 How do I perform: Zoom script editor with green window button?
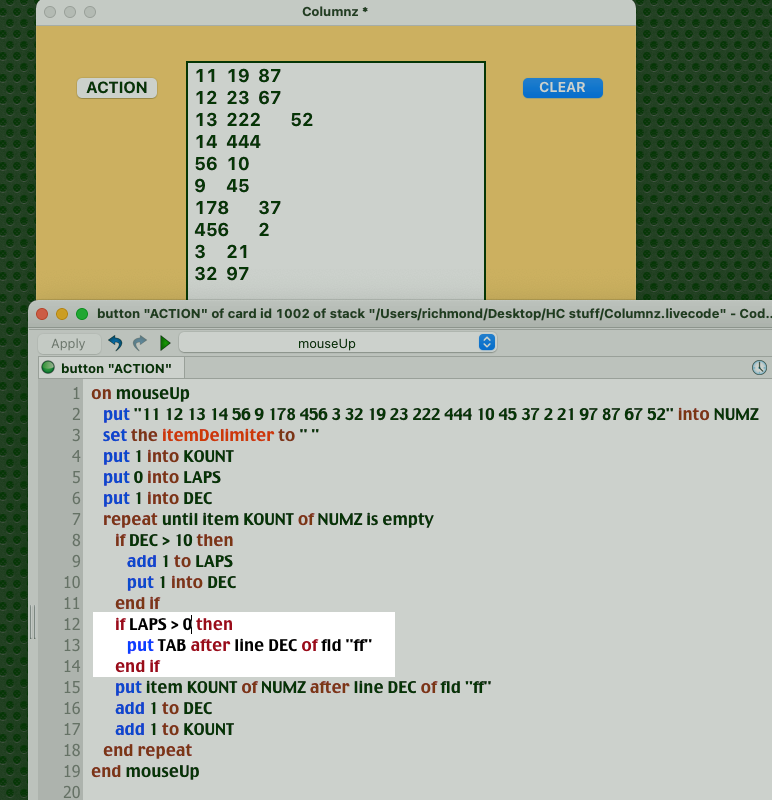click(x=82, y=313)
